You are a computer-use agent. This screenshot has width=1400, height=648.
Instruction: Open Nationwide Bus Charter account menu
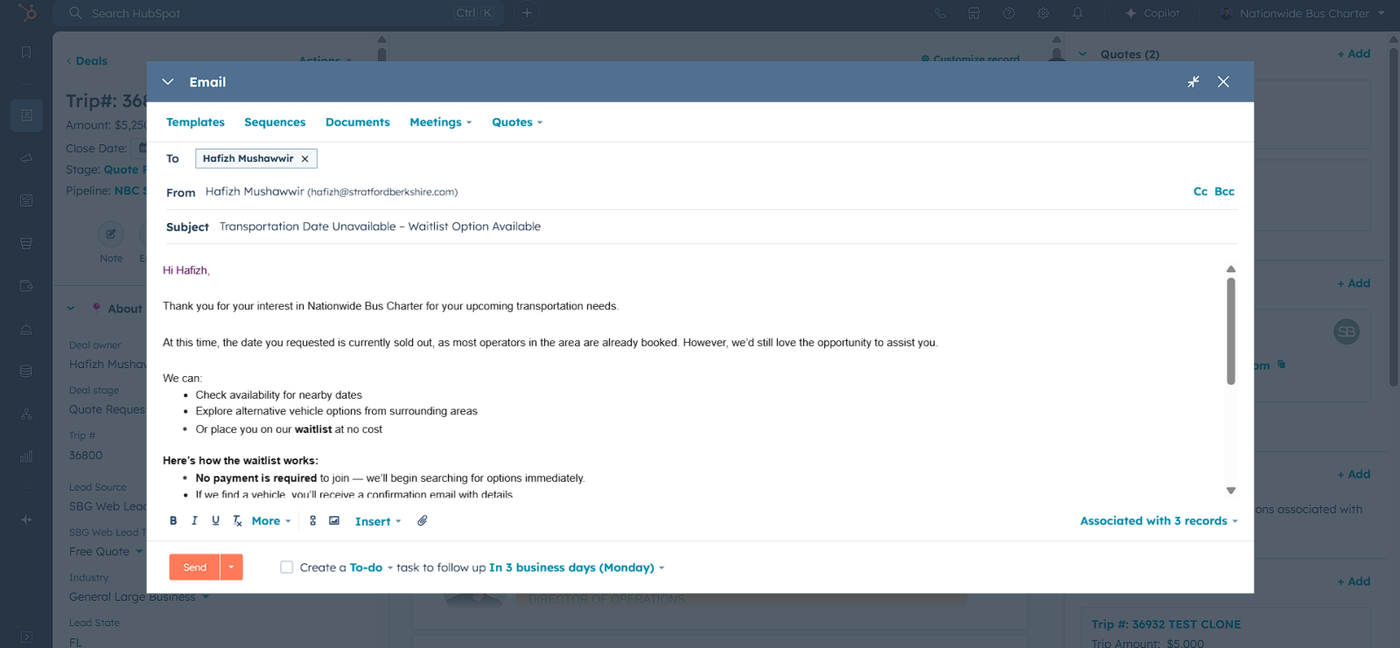point(1303,13)
